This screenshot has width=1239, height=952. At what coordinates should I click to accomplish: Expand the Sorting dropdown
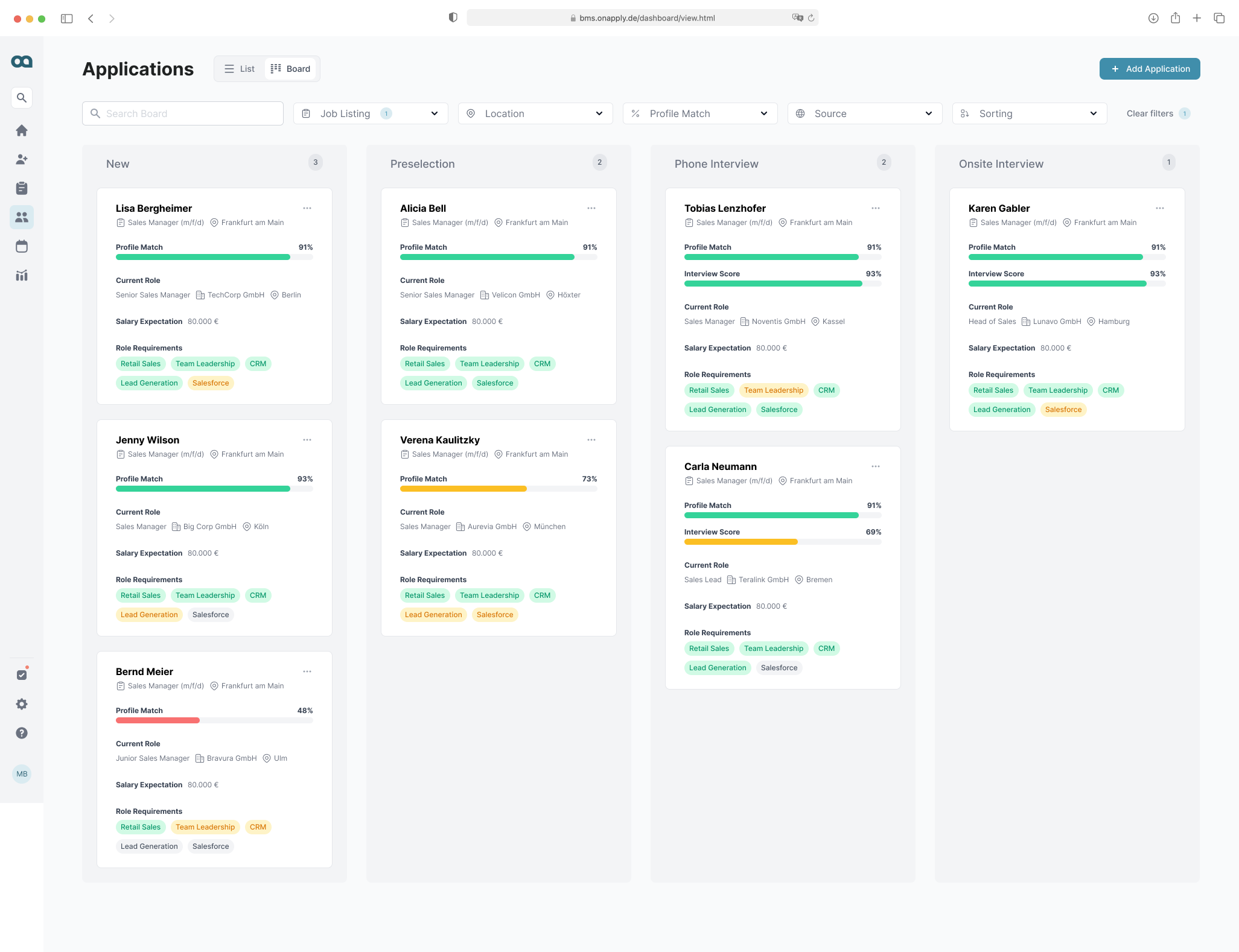[1030, 113]
